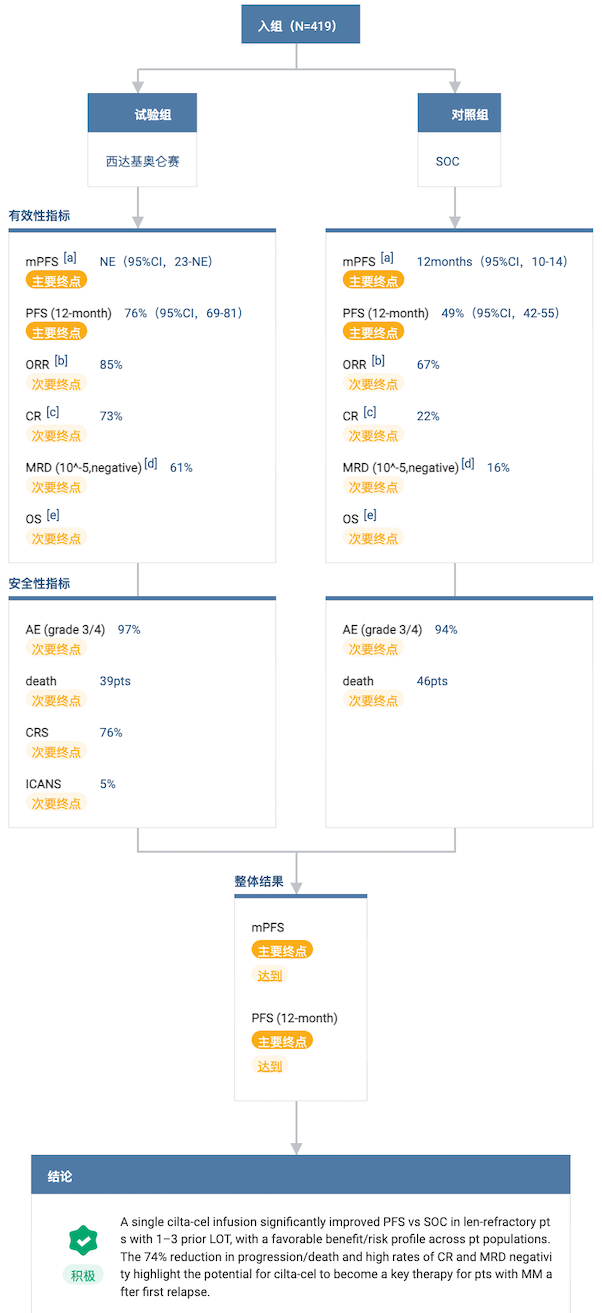
Task: Click the 安全性指标 section heading
Action: 39,583
